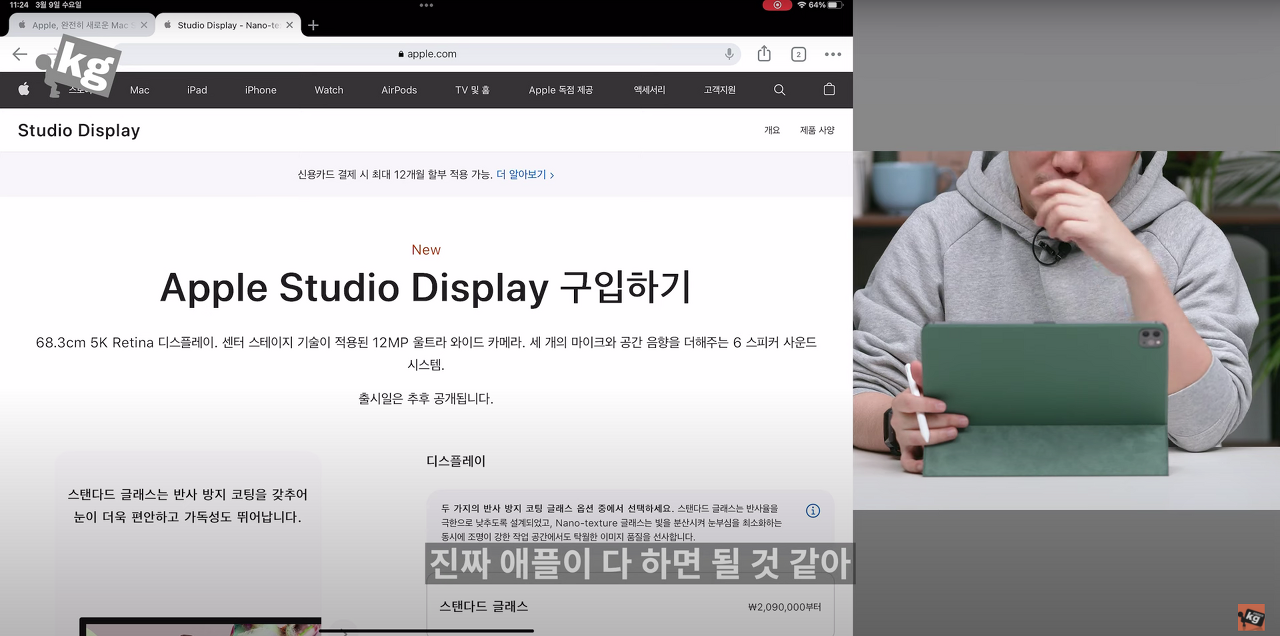Tap the 64% battery indicator
This screenshot has width=1280, height=636.
(828, 5)
